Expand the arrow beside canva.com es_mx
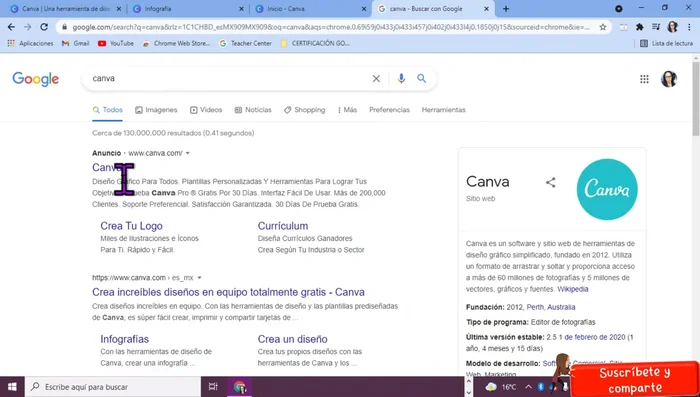The height and width of the screenshot is (397, 700). (199, 278)
